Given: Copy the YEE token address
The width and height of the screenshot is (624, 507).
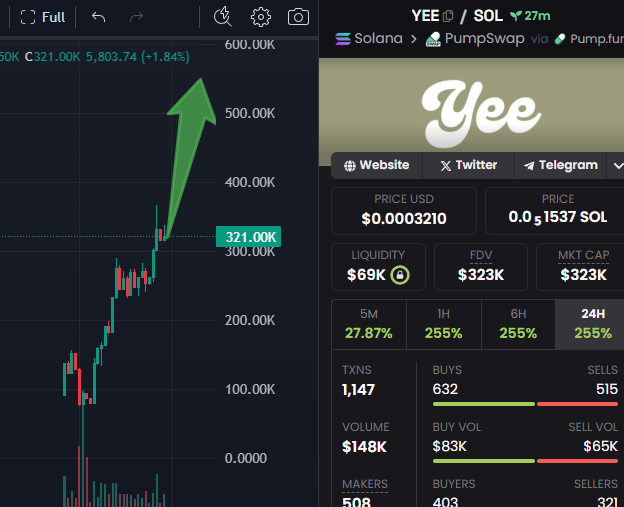Looking at the screenshot, I should [x=448, y=16].
